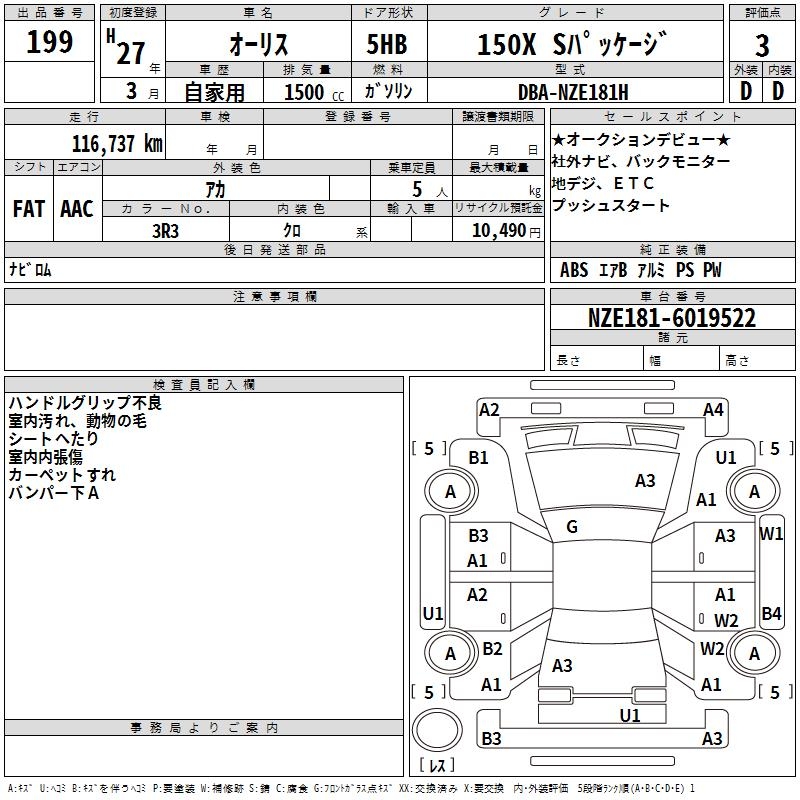Click the 純正装備 header
The width and height of the screenshot is (800, 800).
(672, 249)
